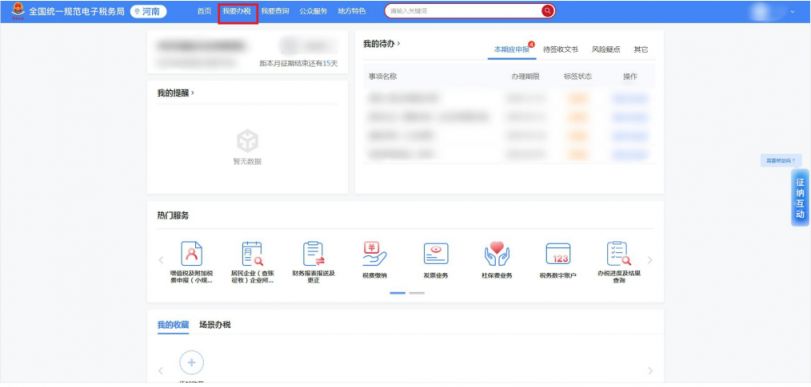Click the 暂无数据 empty placeholder icon
The height and width of the screenshot is (387, 811).
(247, 141)
